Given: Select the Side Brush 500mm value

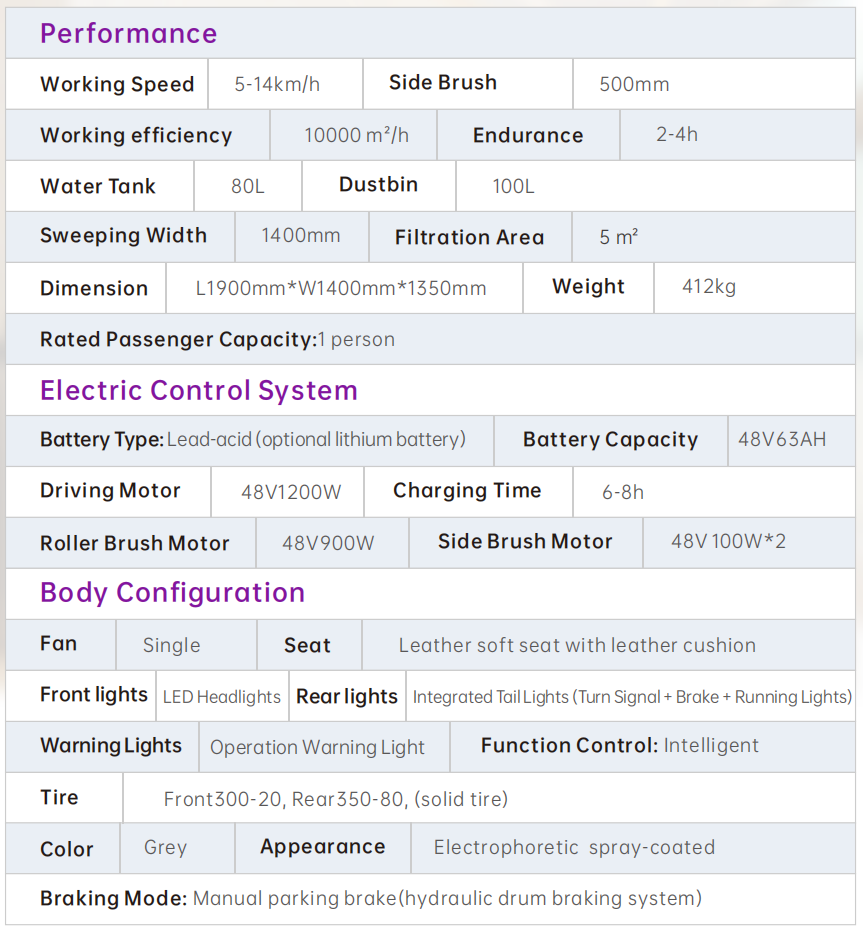Looking at the screenshot, I should coord(634,84).
